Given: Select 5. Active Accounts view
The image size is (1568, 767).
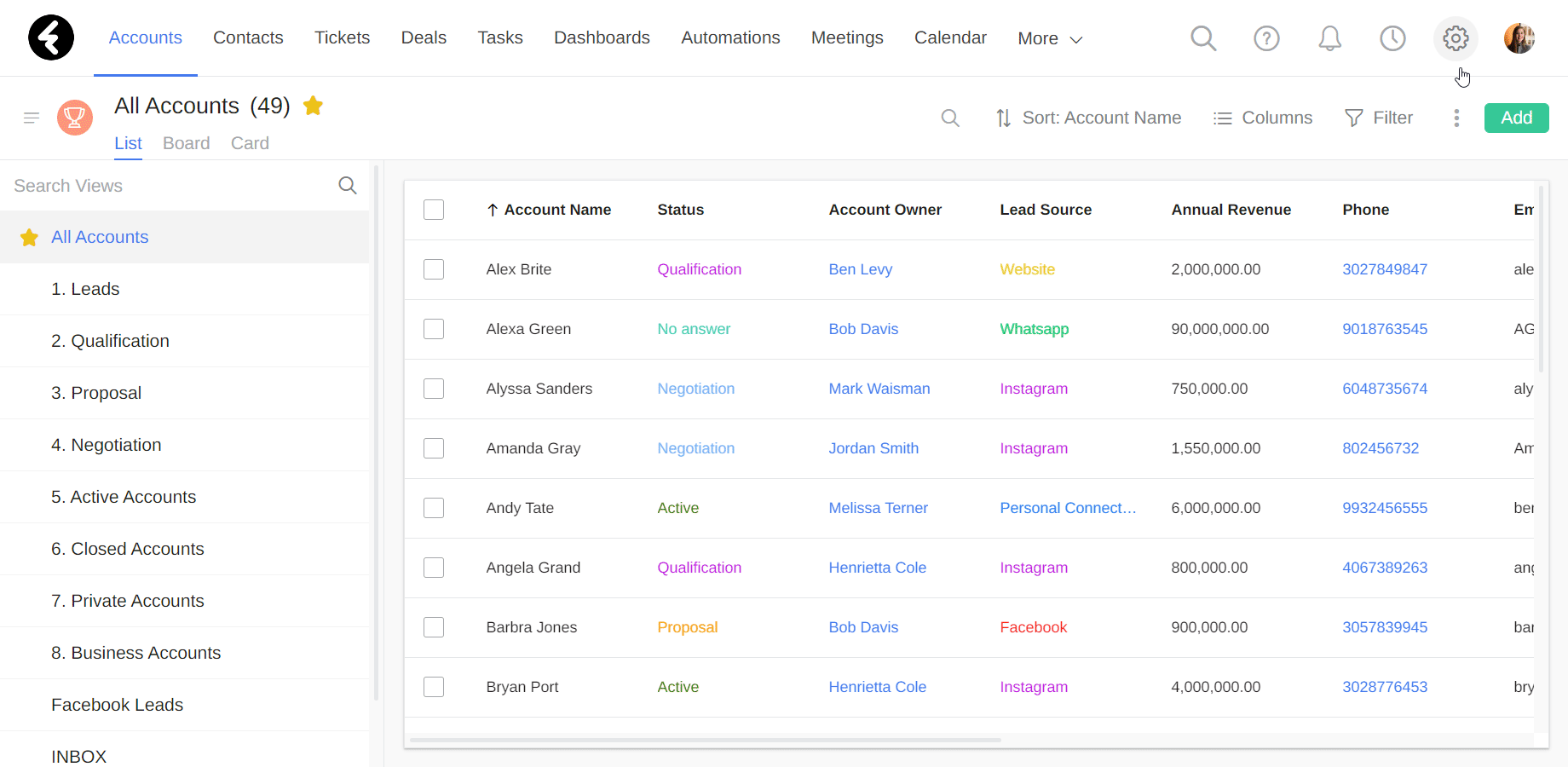Looking at the screenshot, I should [184, 497].
